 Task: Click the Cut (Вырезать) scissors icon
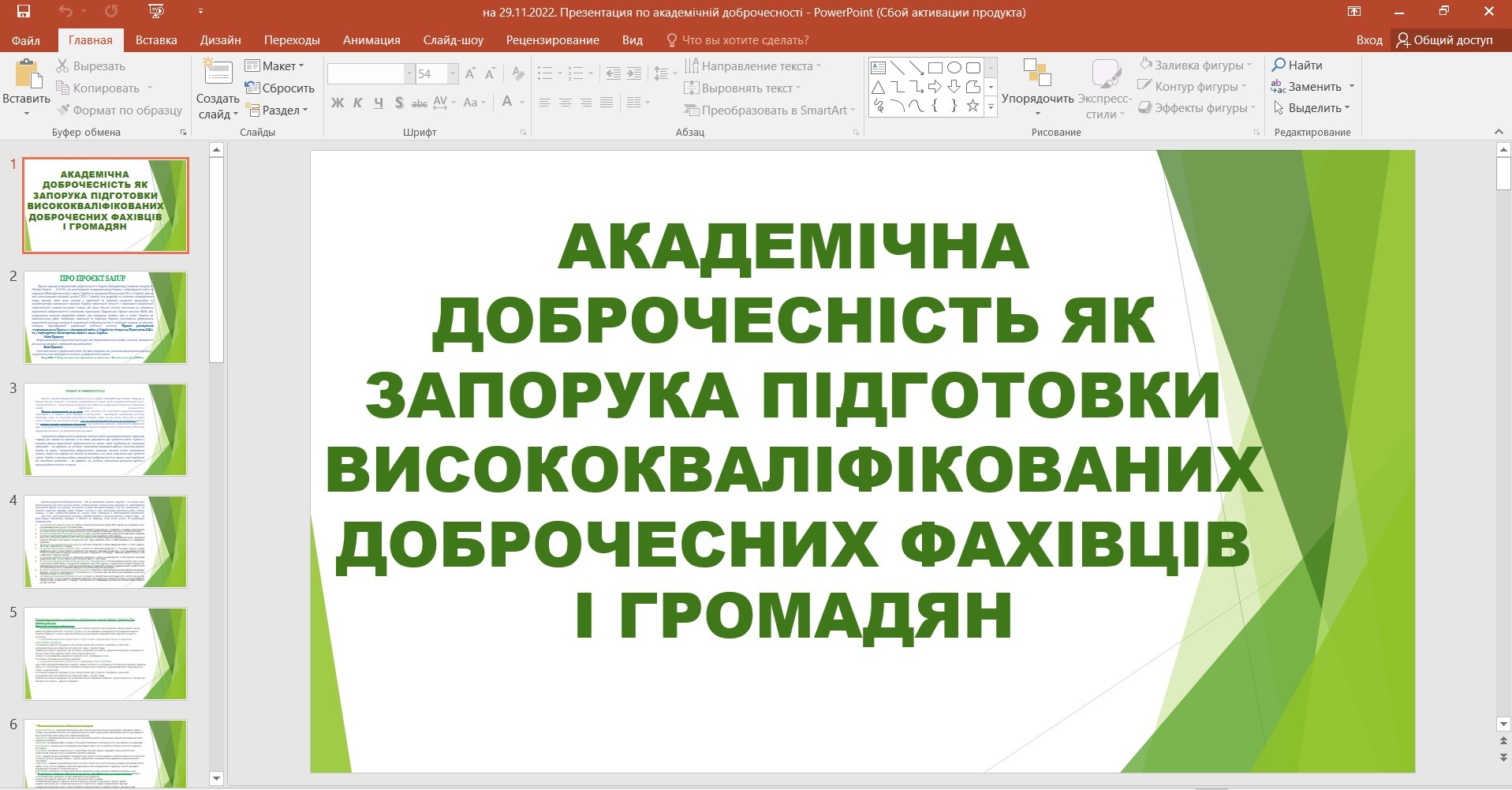coord(63,66)
